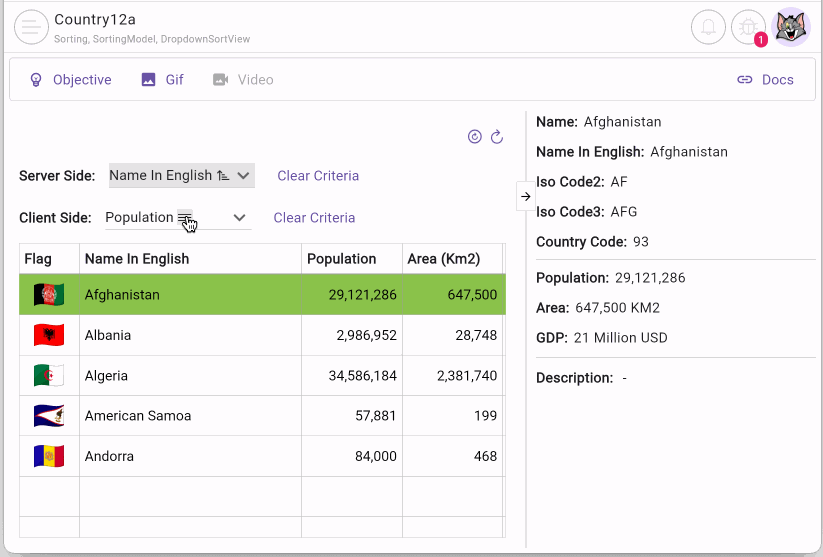Expand the Server Side sort dropdown

tap(245, 176)
